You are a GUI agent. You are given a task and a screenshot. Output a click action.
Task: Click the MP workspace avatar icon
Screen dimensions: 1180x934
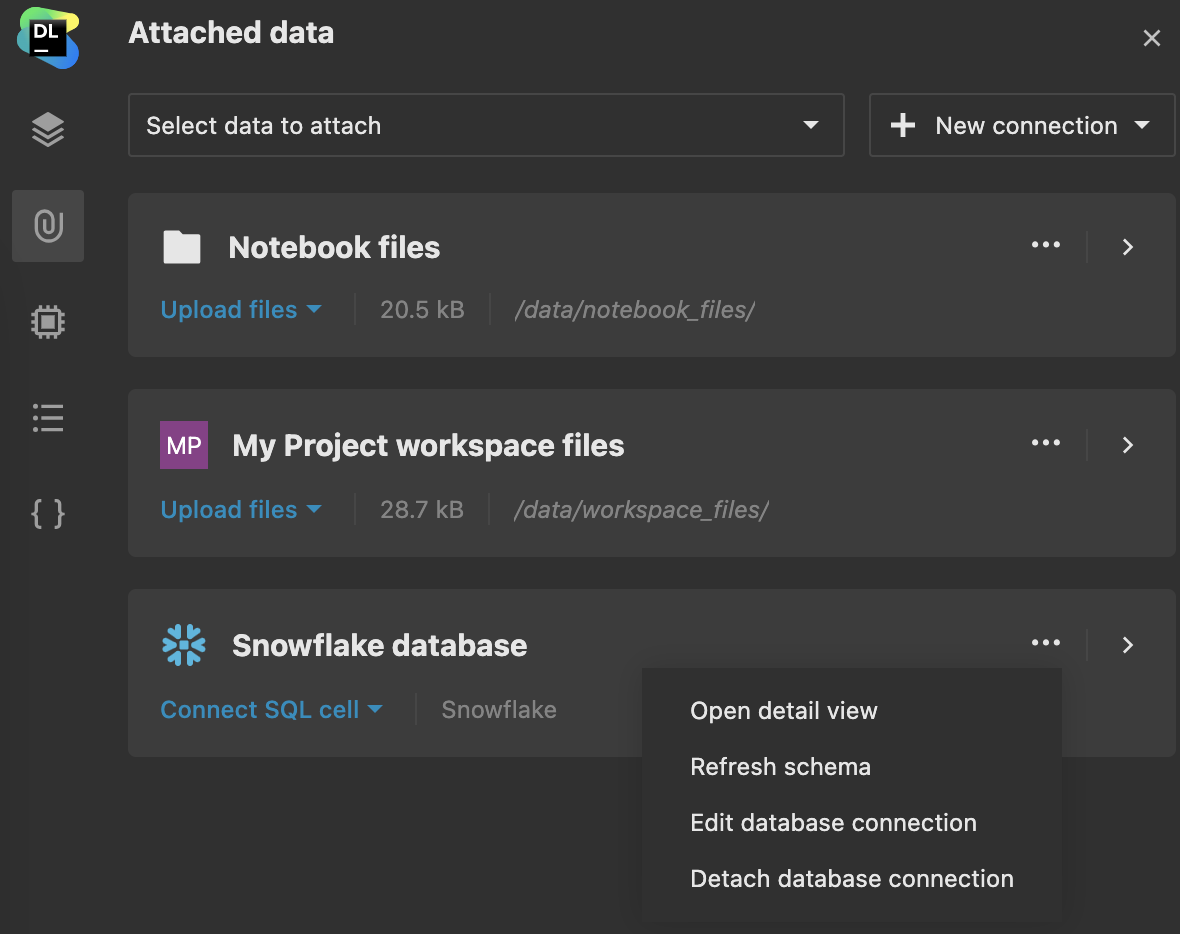(x=184, y=445)
